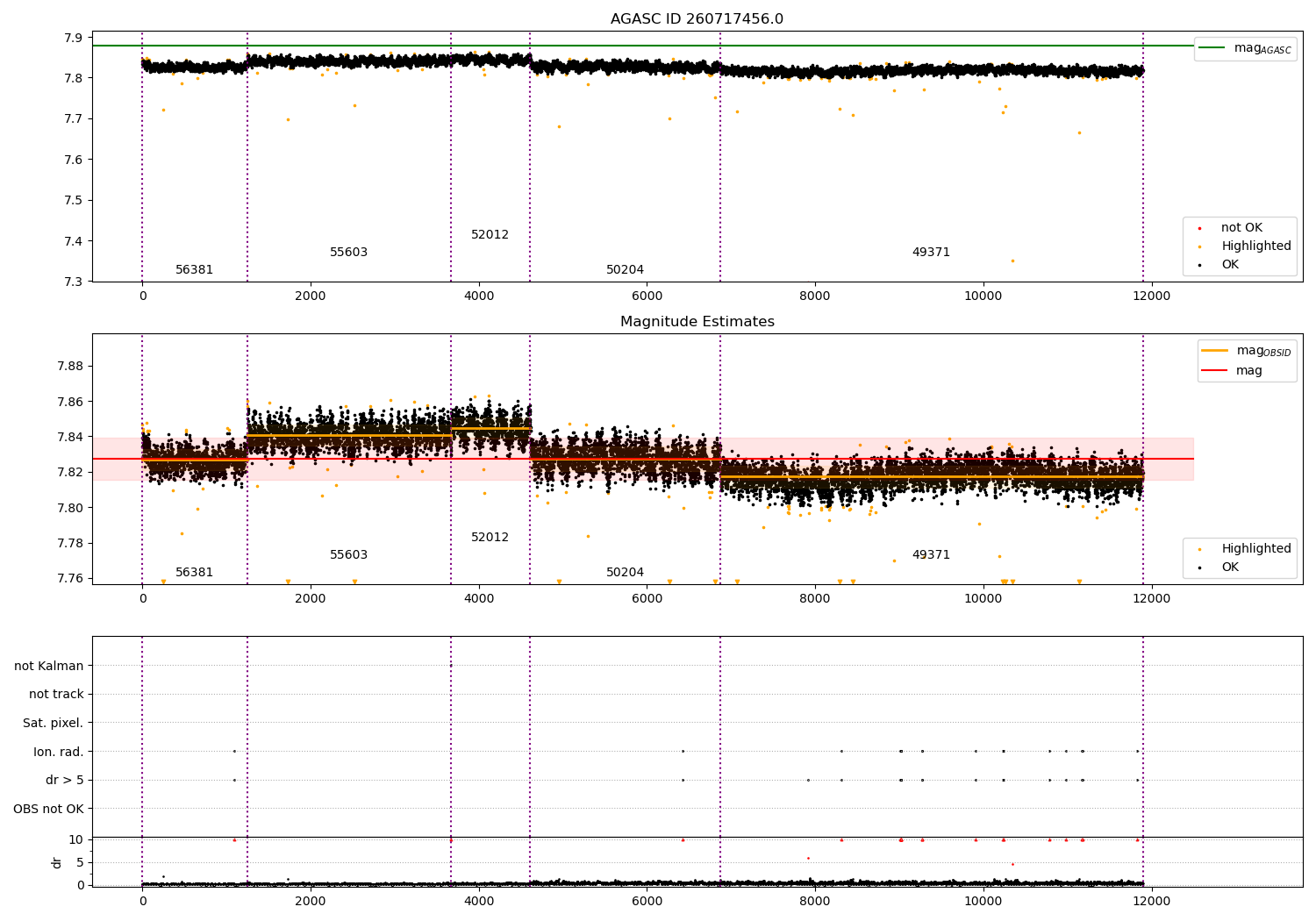Click the 'not Kalman' axis label
This screenshot has width=1316, height=921.
[x=49, y=666]
